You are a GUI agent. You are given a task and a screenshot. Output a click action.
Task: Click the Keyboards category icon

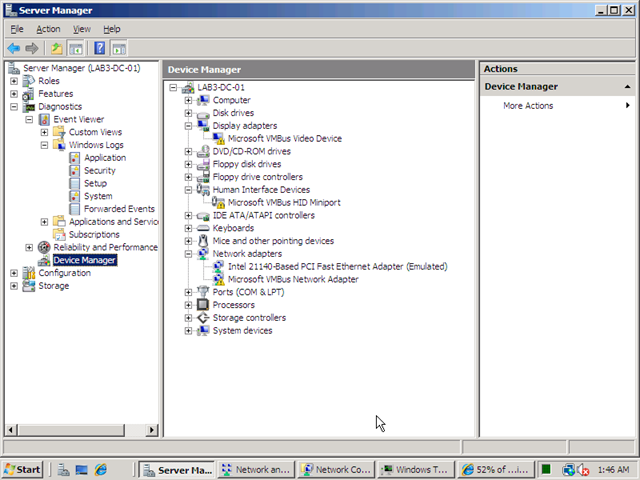tap(203, 228)
